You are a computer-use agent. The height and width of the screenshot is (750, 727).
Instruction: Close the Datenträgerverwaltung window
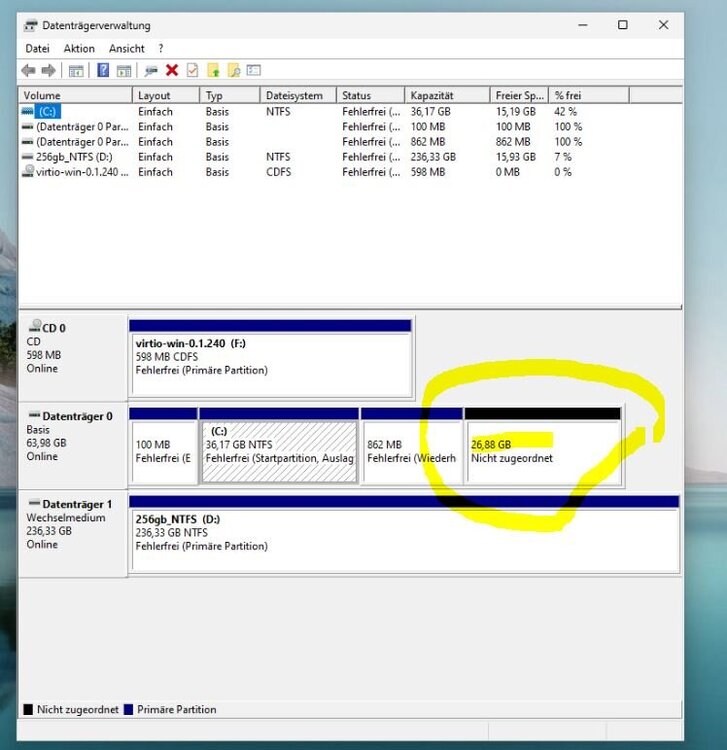point(663,25)
